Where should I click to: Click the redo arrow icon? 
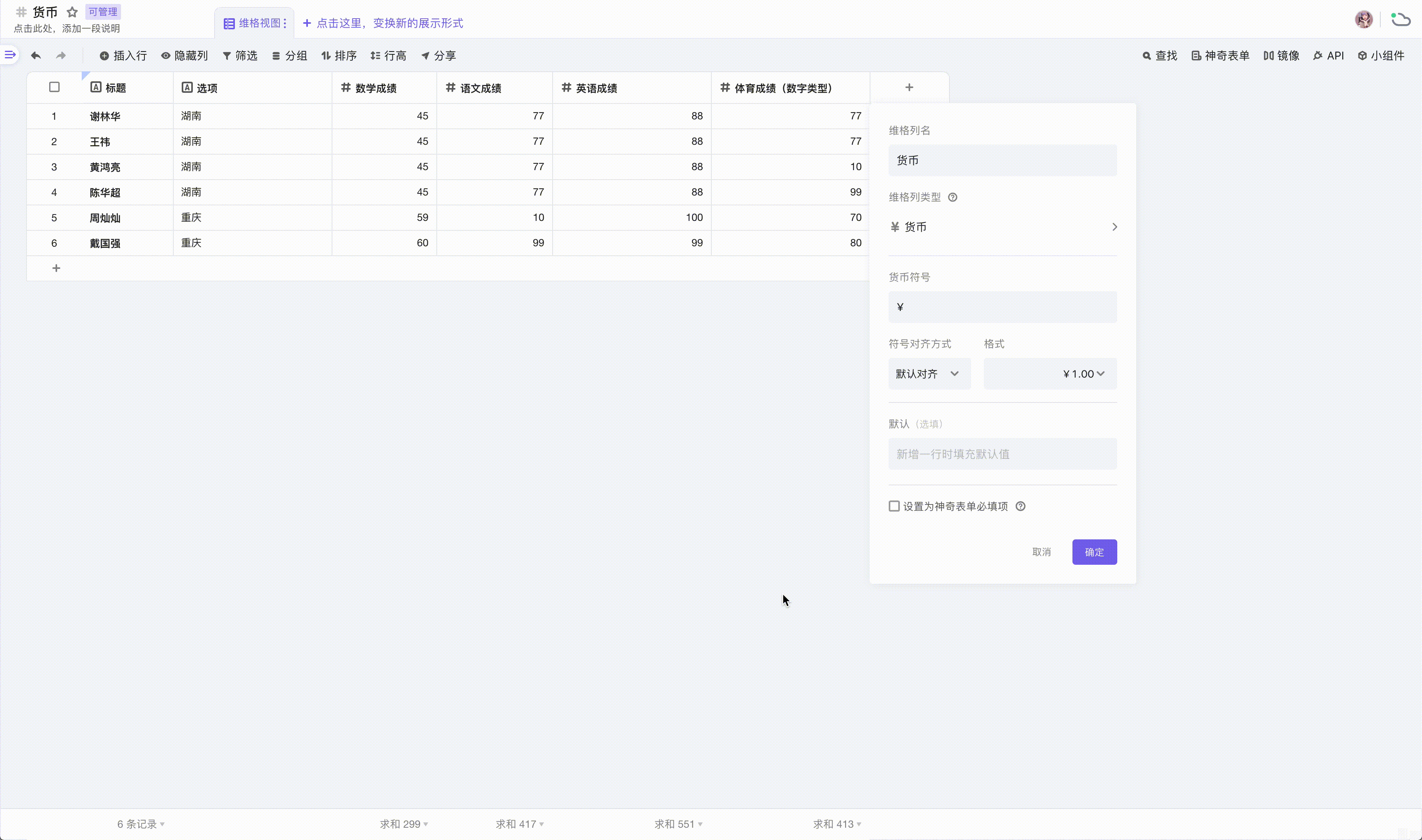pos(61,56)
